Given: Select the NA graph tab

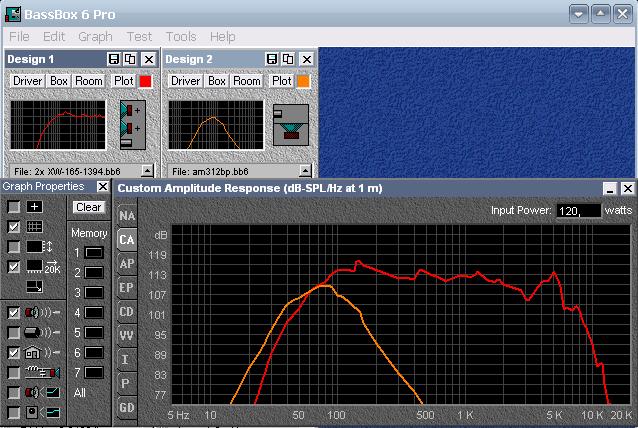Looking at the screenshot, I should (127, 215).
